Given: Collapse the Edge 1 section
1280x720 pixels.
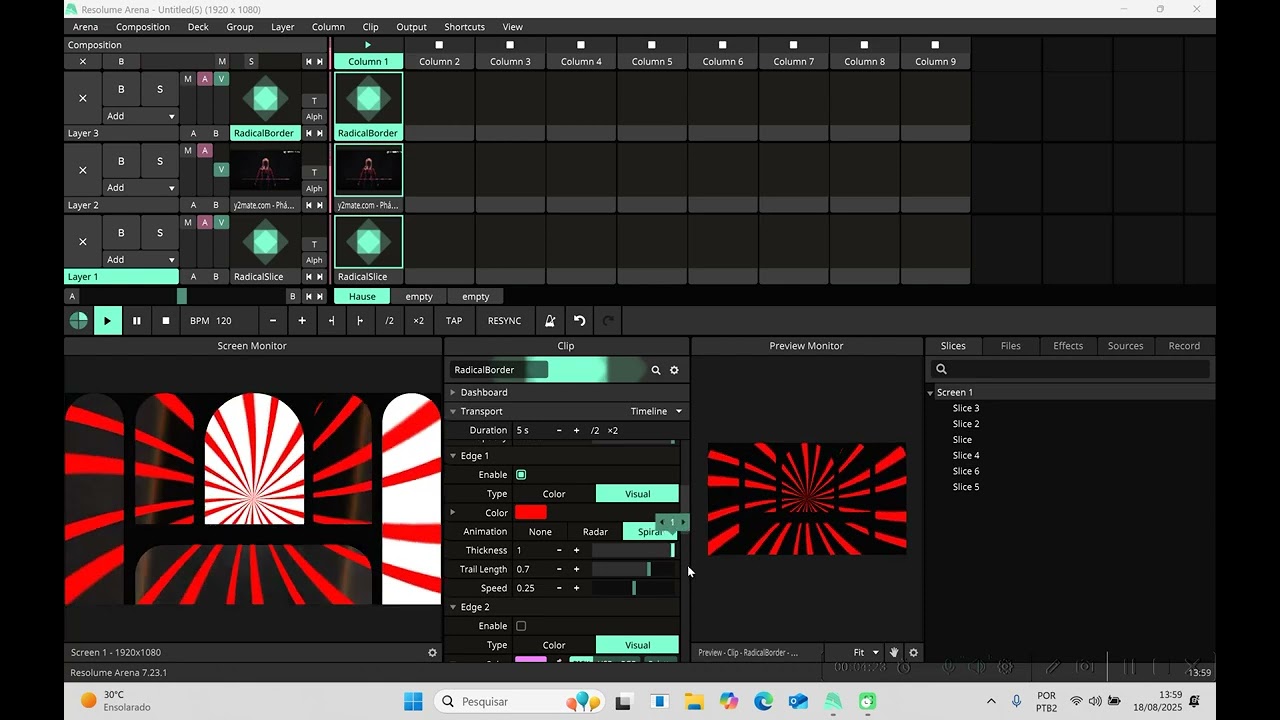Looking at the screenshot, I should click(x=453, y=456).
